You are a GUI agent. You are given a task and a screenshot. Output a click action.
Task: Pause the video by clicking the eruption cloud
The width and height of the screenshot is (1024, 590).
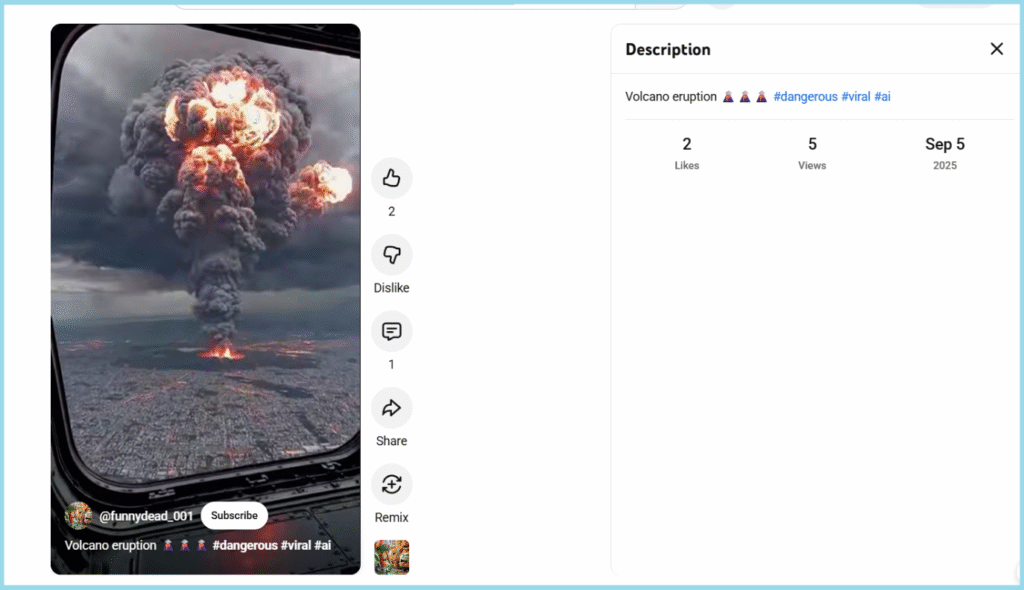click(x=230, y=150)
